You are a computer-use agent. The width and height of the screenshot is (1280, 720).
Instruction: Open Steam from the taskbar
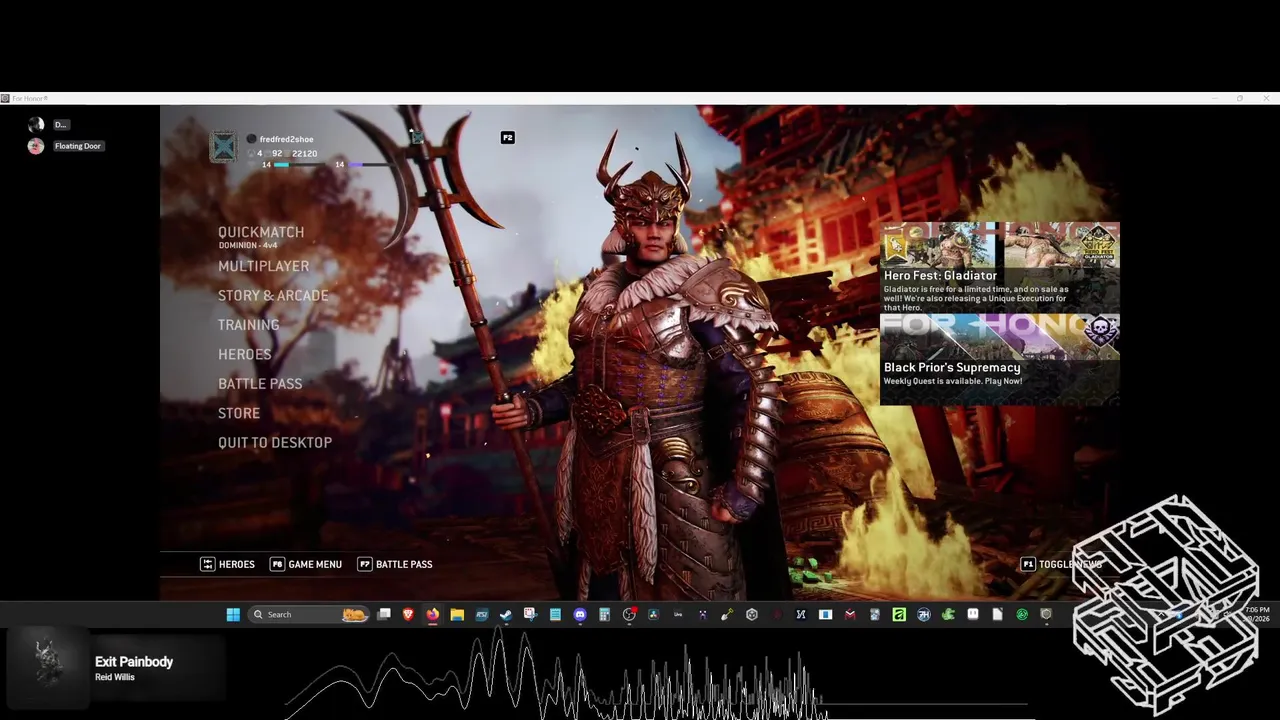tap(506, 614)
